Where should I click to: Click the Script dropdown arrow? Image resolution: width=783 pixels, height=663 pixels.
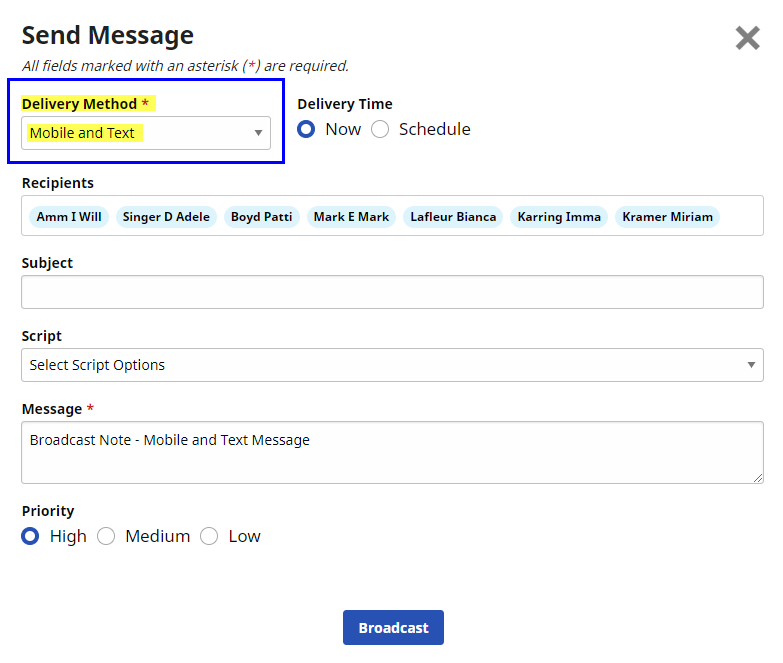(751, 365)
